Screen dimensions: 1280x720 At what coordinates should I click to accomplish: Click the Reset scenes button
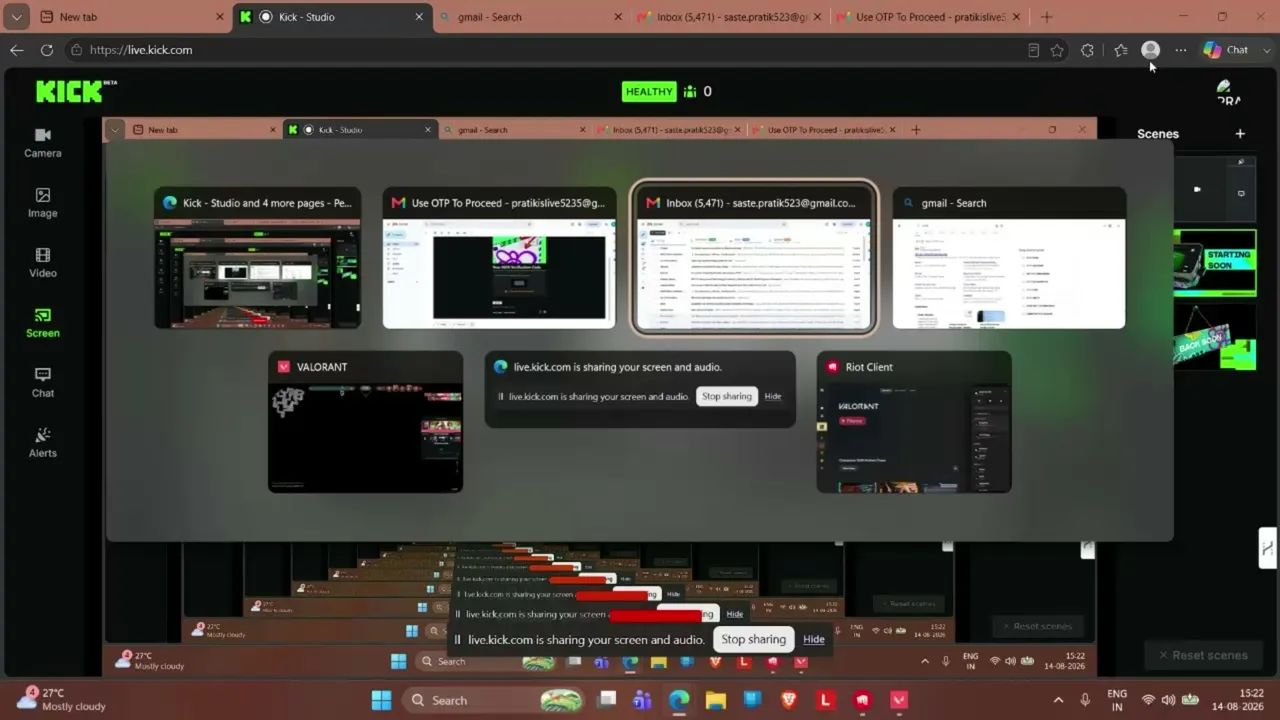click(x=1202, y=655)
